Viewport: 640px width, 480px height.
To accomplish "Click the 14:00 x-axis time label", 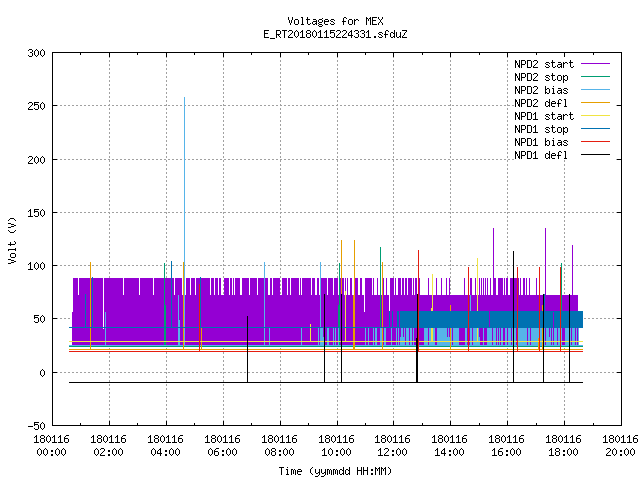I will pyautogui.click(x=449, y=452).
